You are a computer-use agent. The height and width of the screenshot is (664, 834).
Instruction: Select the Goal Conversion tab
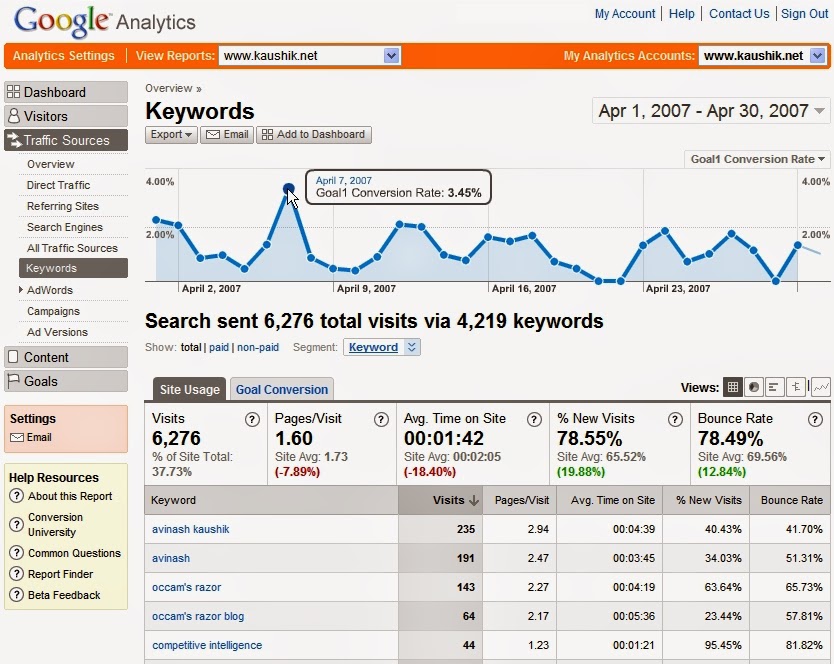[281, 389]
